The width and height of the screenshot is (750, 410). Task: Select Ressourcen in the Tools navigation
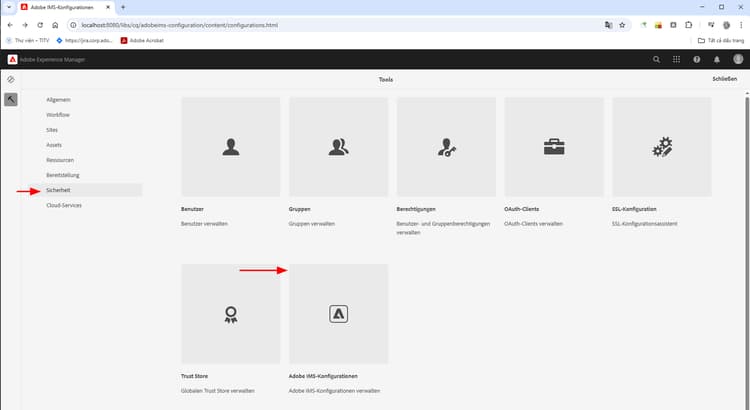click(60, 160)
